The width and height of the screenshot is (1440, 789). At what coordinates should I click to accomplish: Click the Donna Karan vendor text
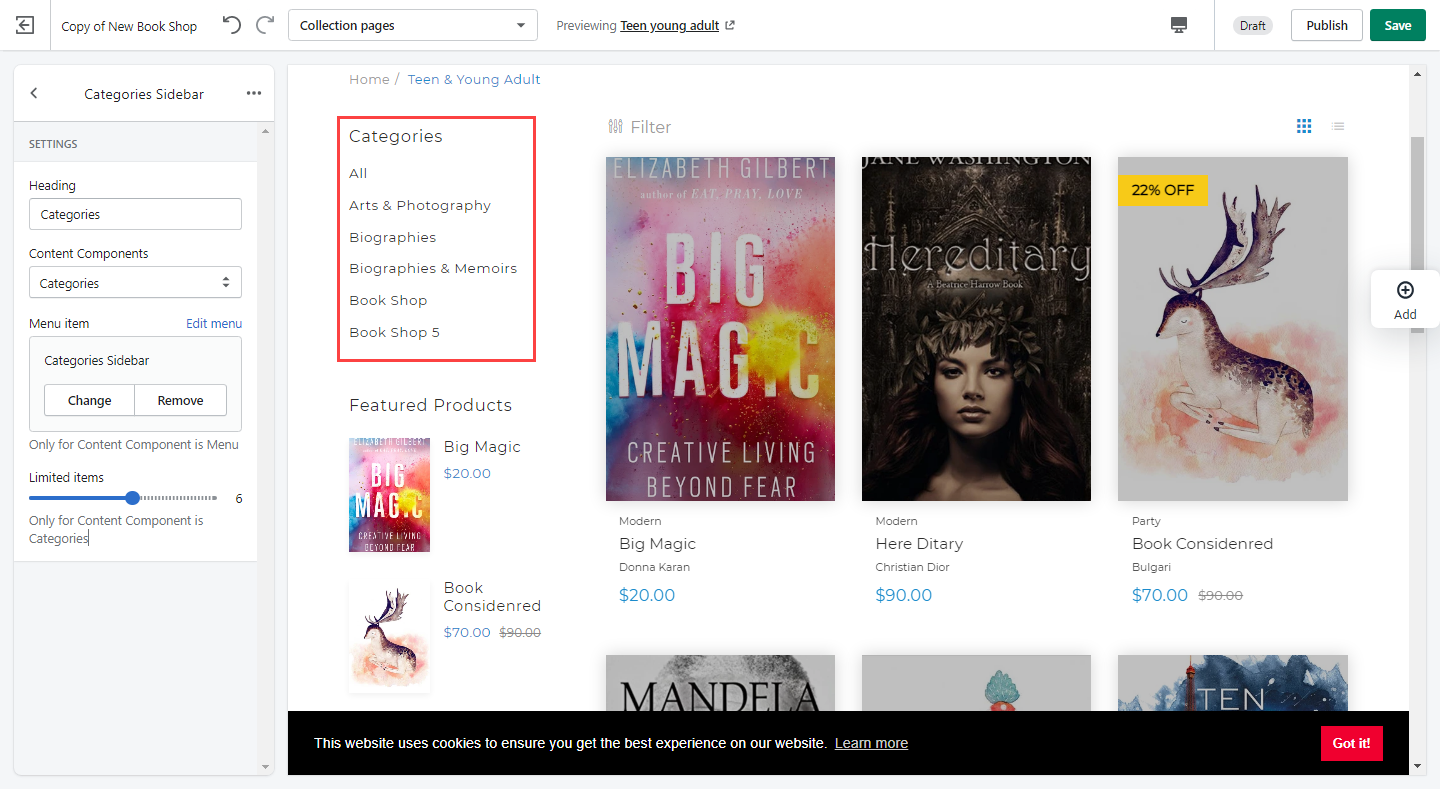pyautogui.click(x=654, y=567)
